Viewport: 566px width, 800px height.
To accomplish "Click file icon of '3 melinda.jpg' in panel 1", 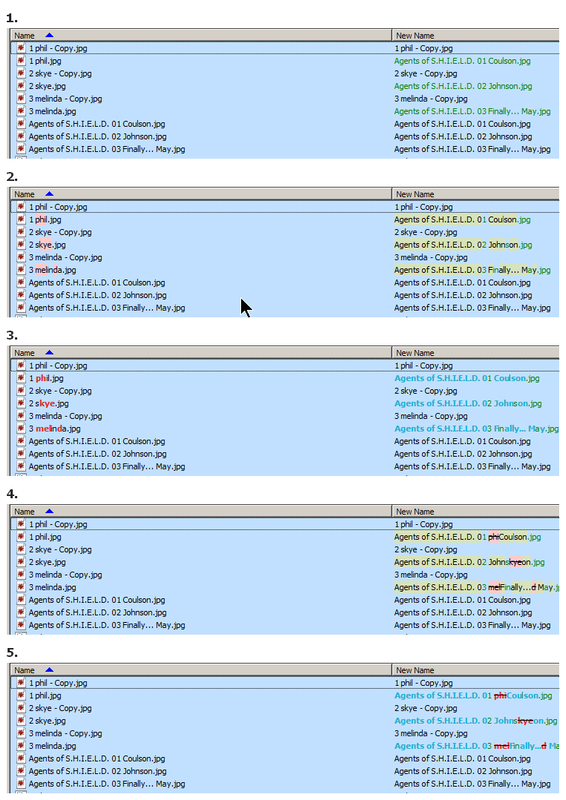I will (20, 111).
